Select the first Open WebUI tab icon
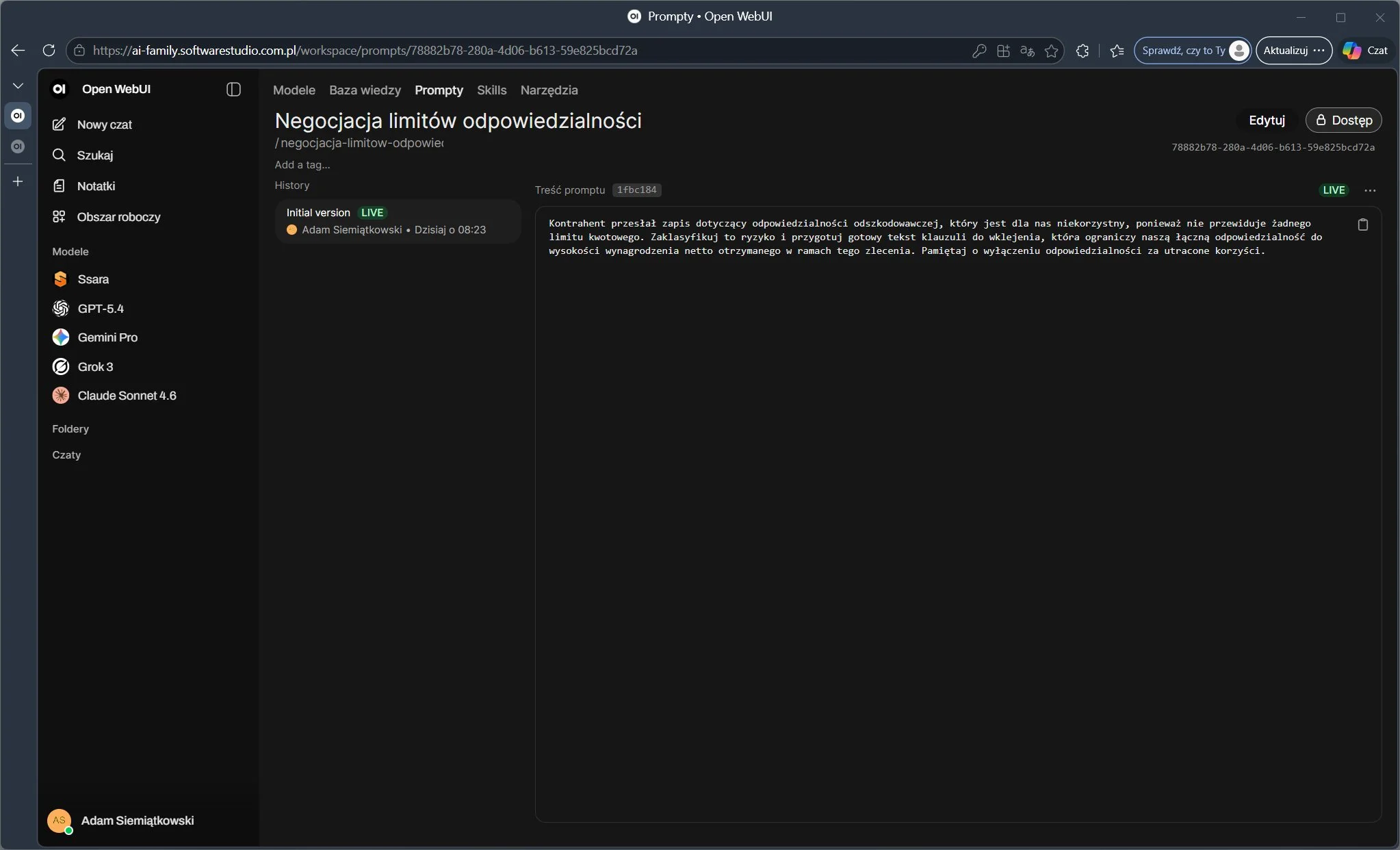 point(18,116)
